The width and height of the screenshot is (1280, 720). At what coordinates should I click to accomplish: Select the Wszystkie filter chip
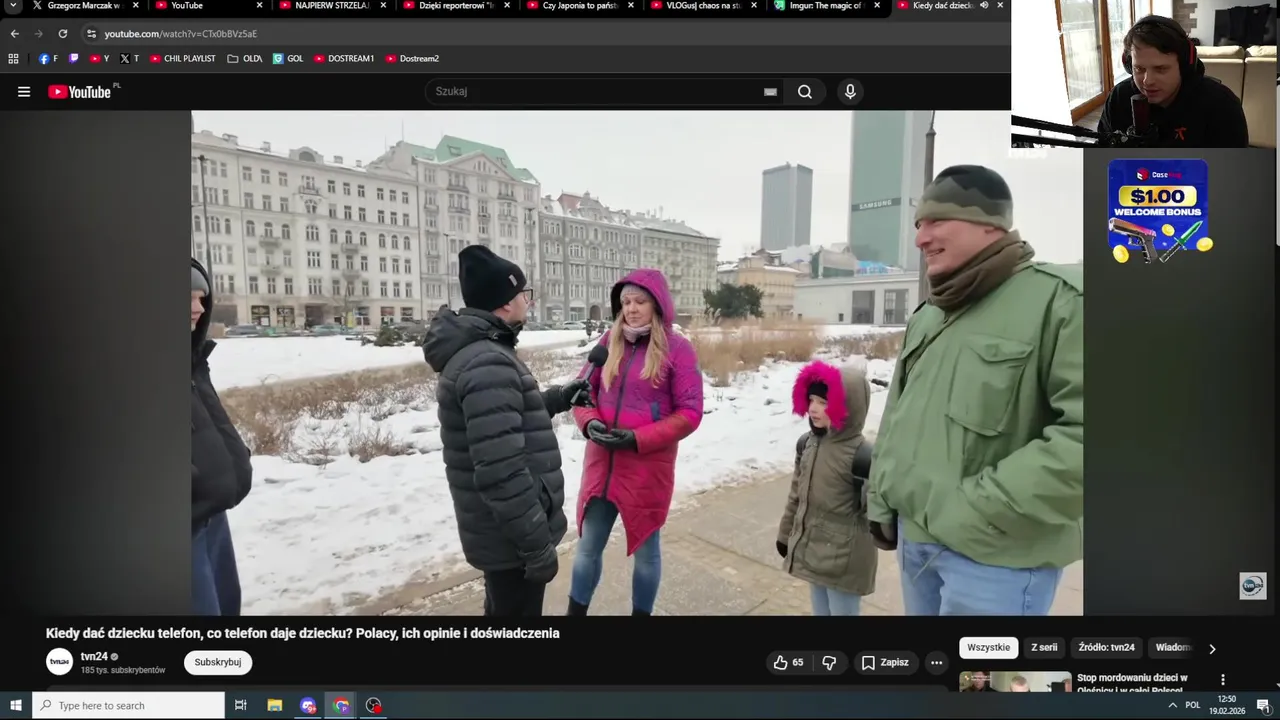989,648
